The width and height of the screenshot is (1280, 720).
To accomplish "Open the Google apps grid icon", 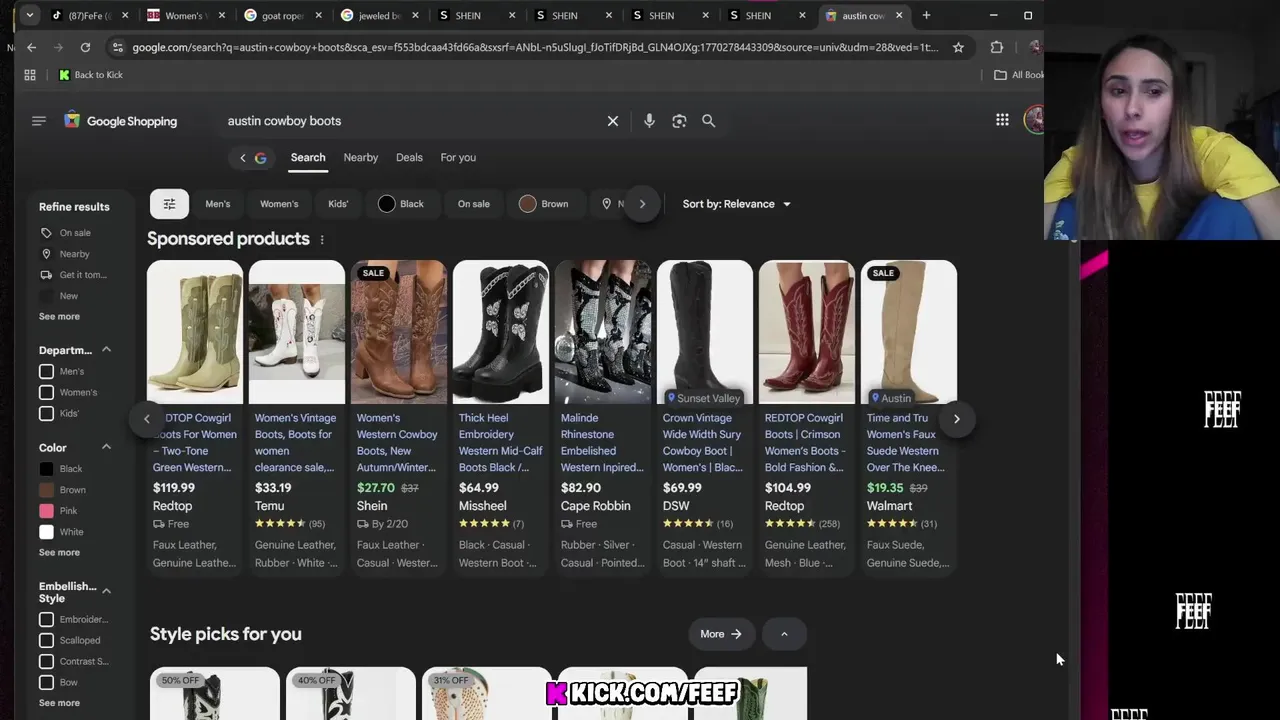I will pyautogui.click(x=1002, y=120).
